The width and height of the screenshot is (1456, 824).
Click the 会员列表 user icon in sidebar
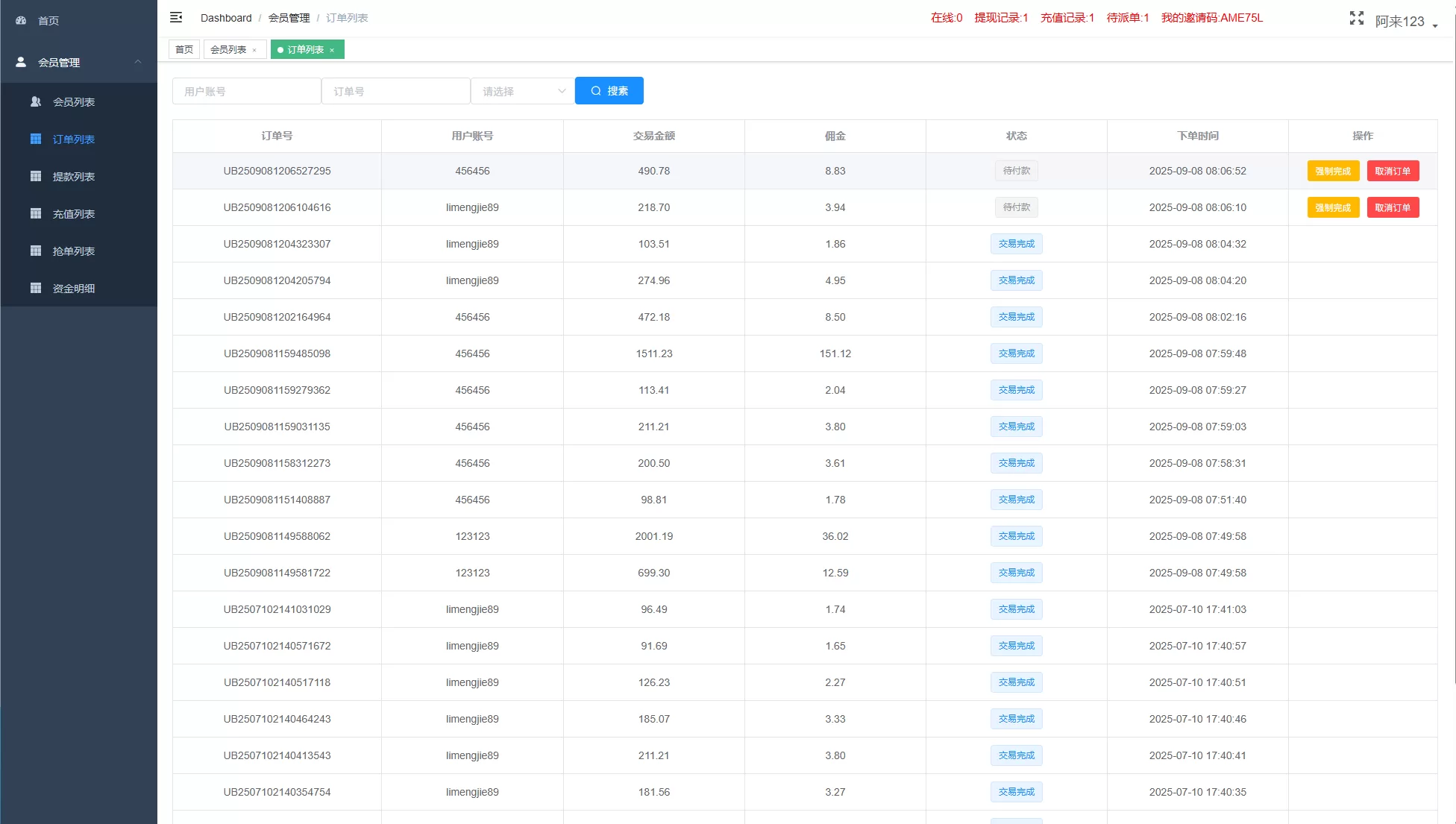(35, 101)
